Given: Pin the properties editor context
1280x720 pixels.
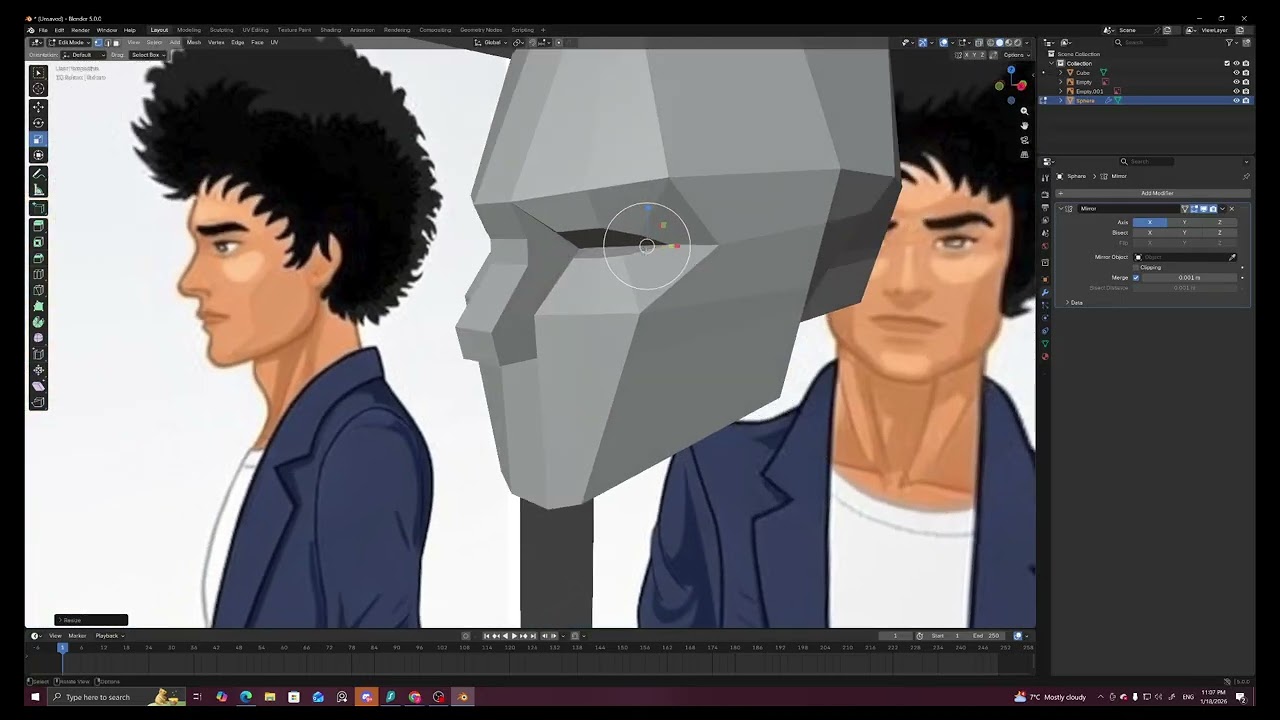Looking at the screenshot, I should point(1245,176).
